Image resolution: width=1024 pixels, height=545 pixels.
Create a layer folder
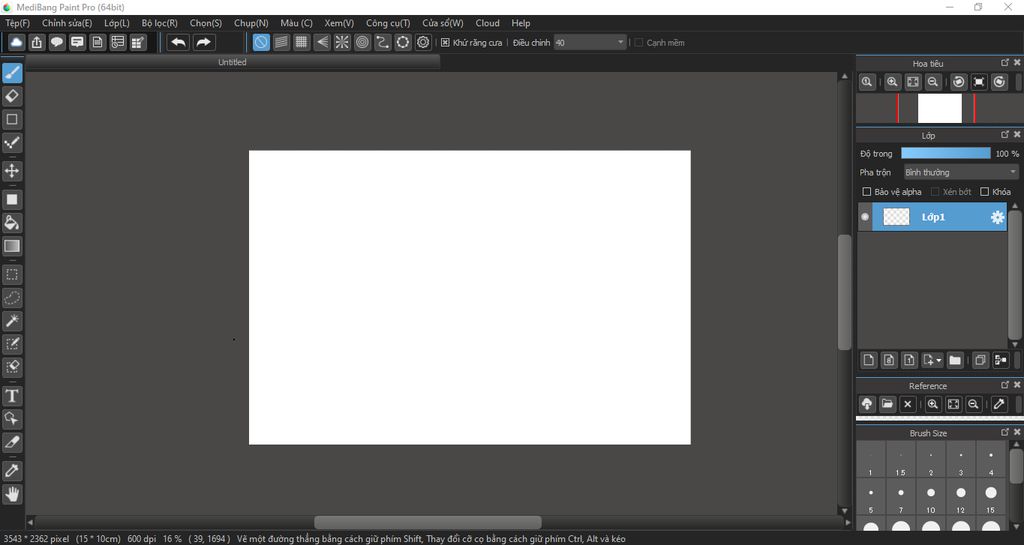(x=955, y=360)
